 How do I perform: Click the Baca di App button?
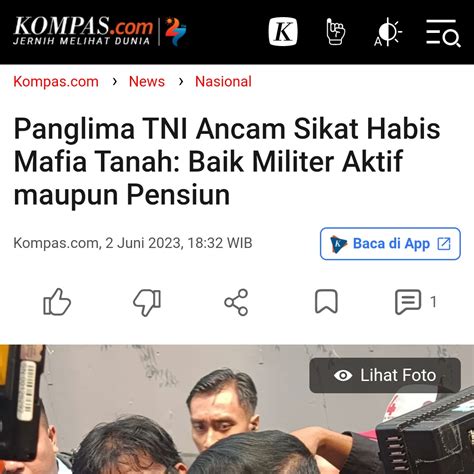point(390,244)
